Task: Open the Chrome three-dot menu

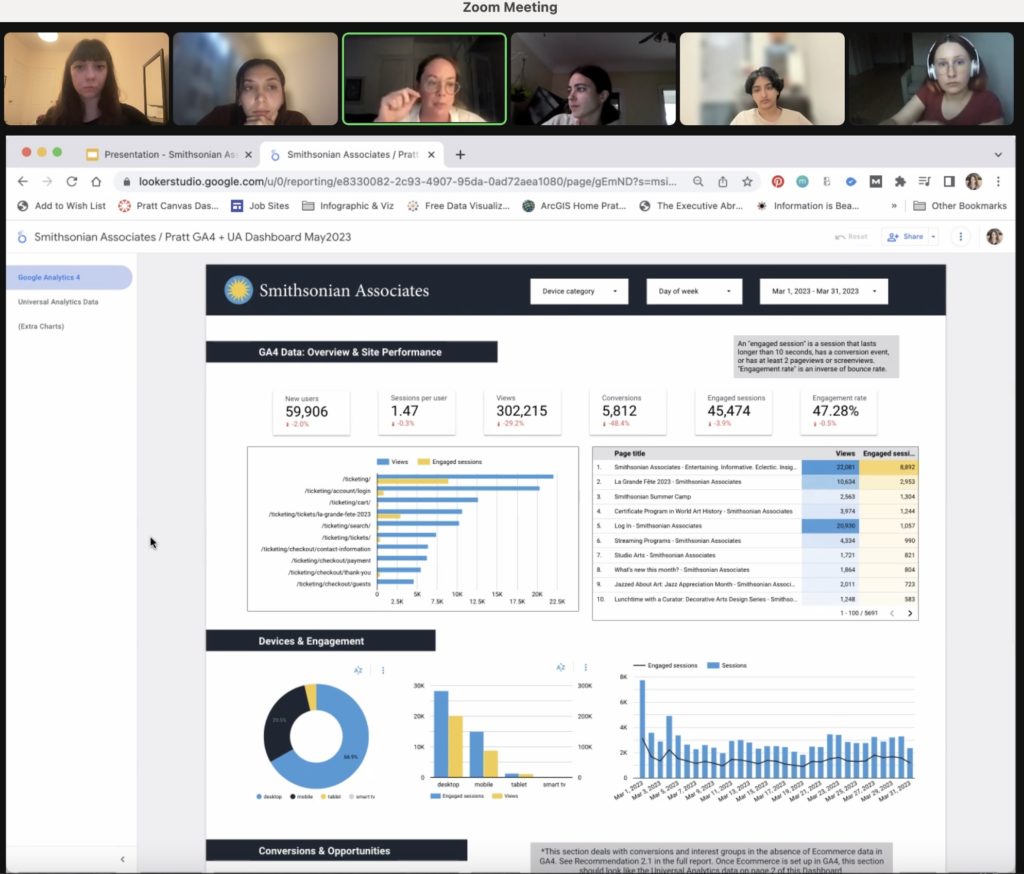Action: (x=998, y=182)
